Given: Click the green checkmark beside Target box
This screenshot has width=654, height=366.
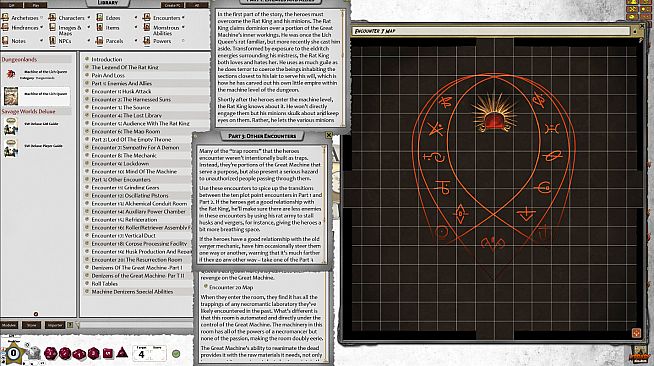Looking at the screenshot, I should (176, 354).
